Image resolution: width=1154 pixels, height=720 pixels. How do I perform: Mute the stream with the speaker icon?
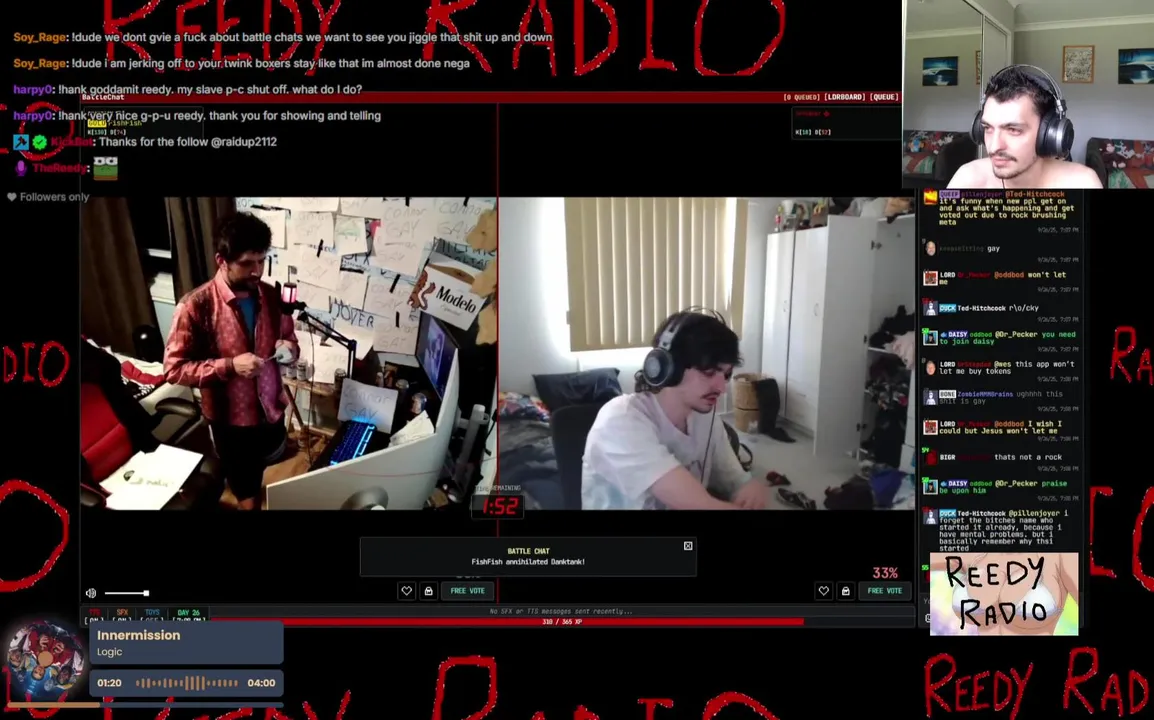[91, 593]
